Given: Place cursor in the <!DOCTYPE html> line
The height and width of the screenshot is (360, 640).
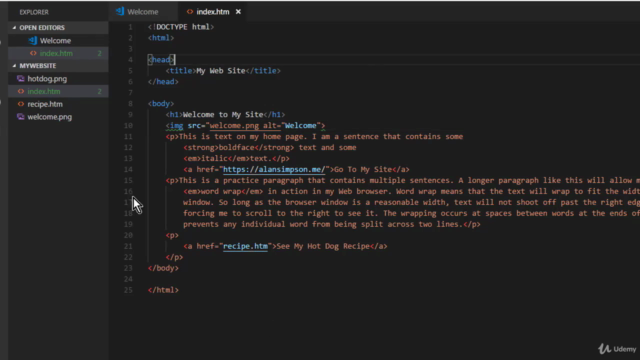Looking at the screenshot, I should [x=181, y=27].
